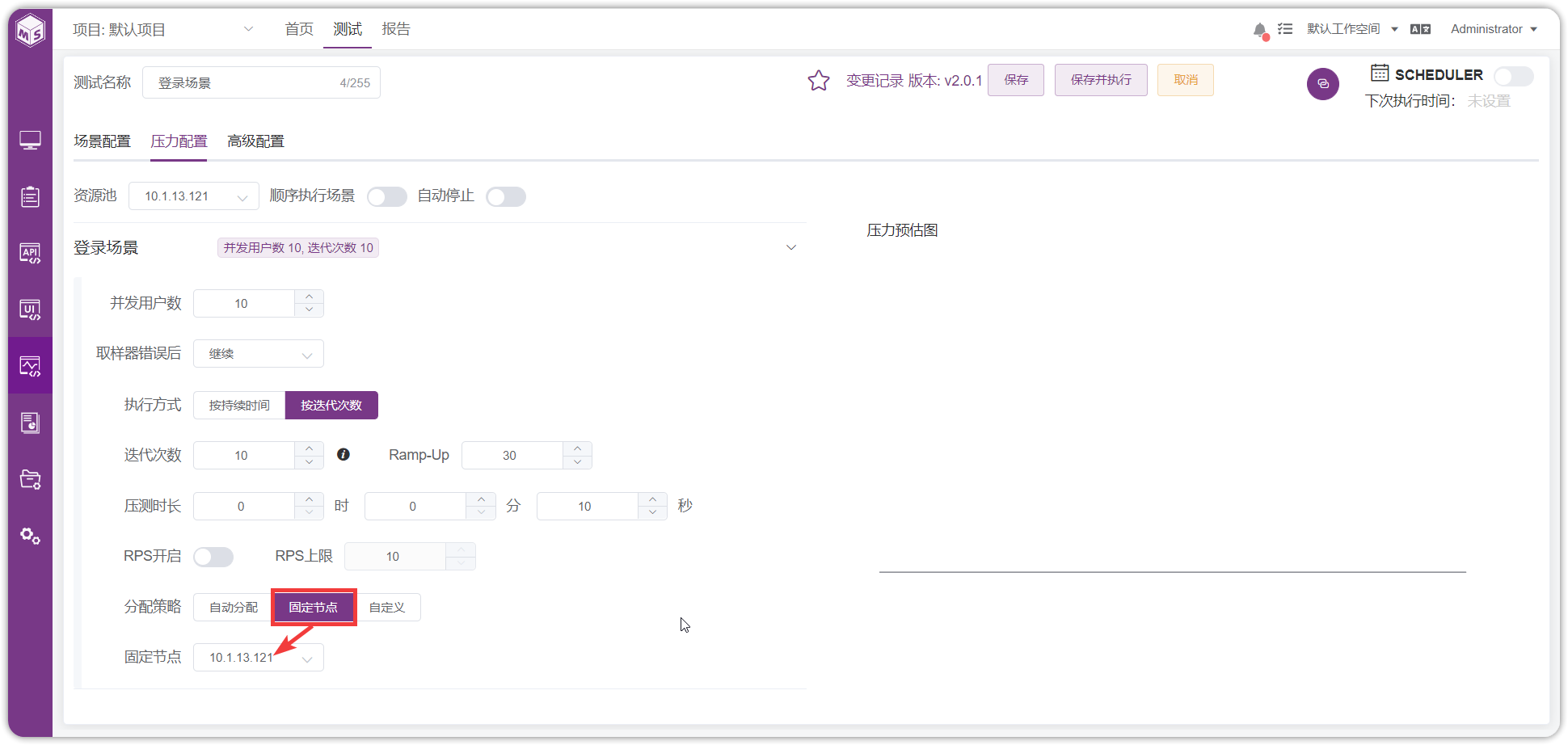Viewport: 1568px width, 745px height.
Task: Switch to the advanced configuration tab
Action: 255,141
